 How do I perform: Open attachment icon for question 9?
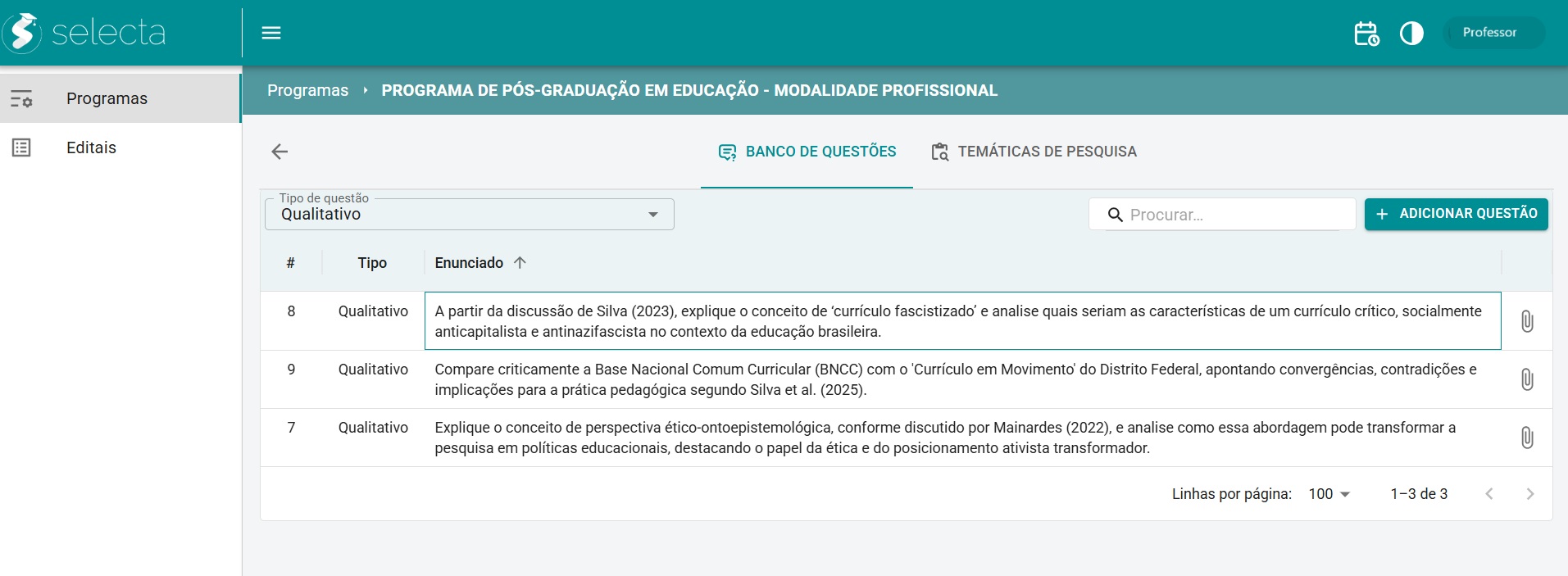pos(1527,379)
